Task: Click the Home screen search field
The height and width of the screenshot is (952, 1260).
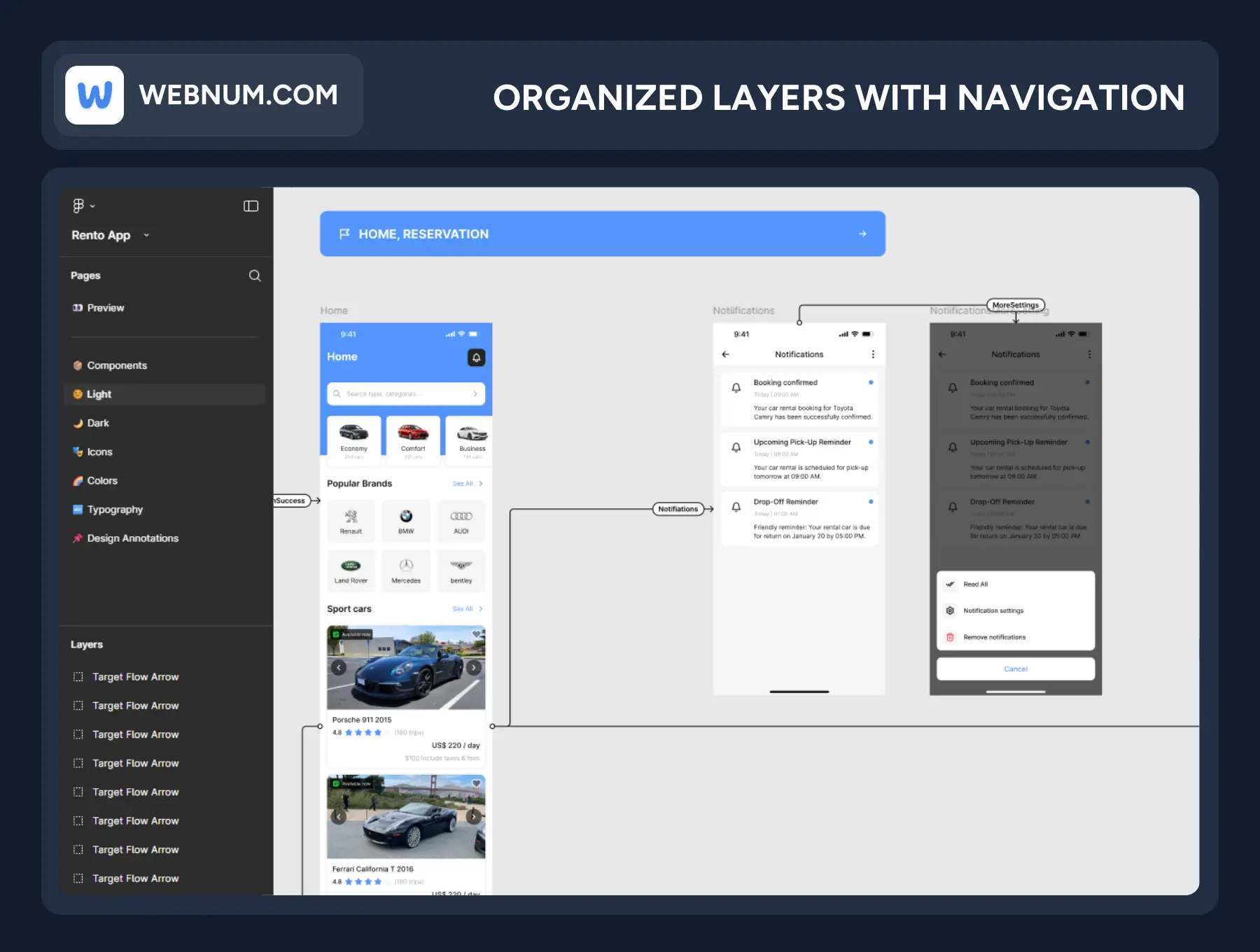Action: coord(406,394)
